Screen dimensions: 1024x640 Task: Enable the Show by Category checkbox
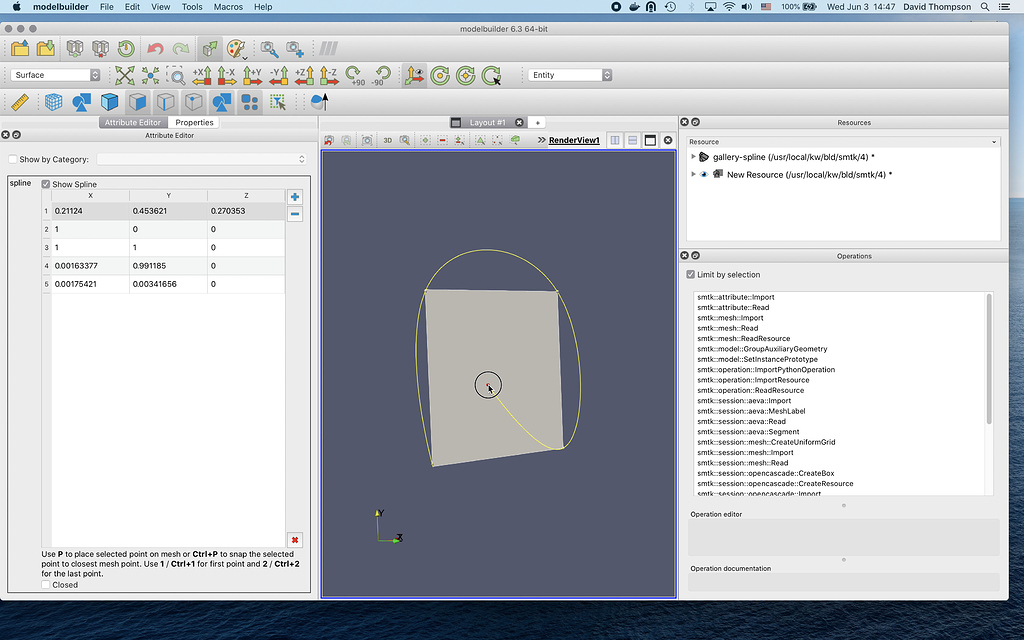[x=13, y=159]
